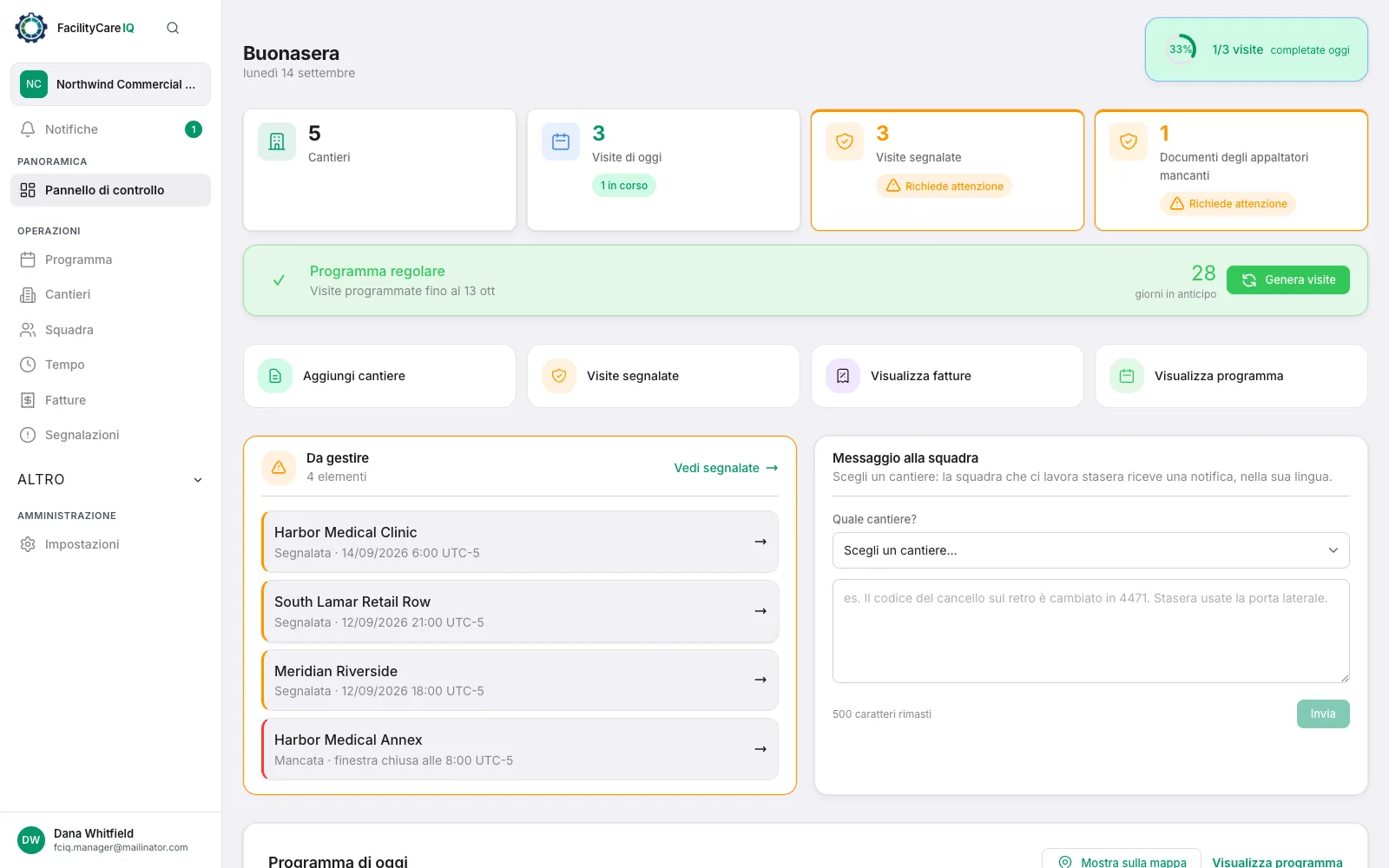
Task: Click the Tempo clock icon
Action: coord(28,365)
